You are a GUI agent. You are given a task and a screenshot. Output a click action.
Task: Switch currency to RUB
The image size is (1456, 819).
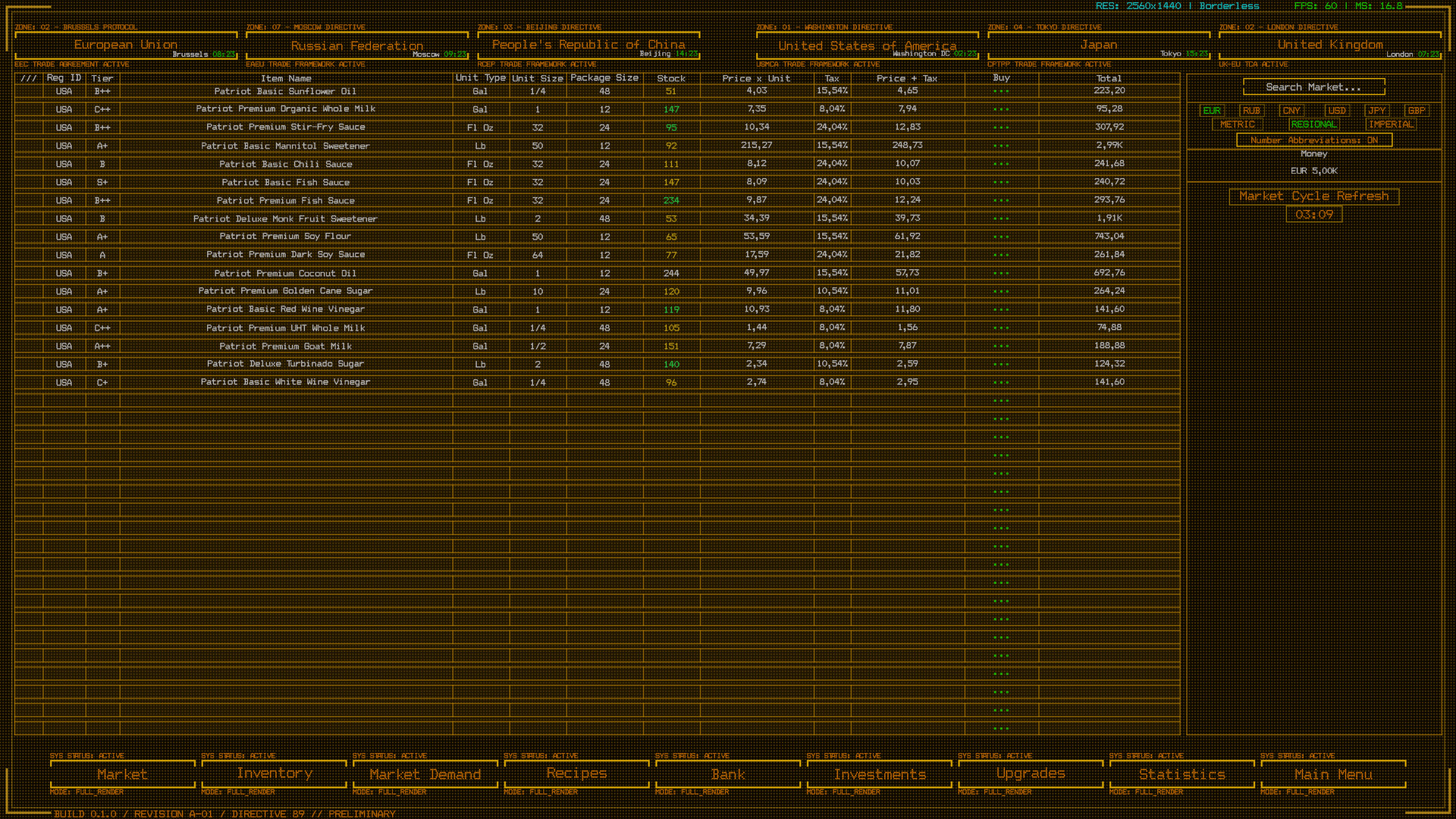tap(1251, 111)
